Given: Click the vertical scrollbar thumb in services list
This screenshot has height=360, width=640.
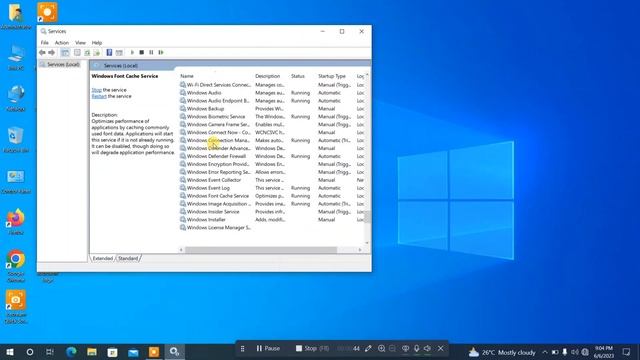Looking at the screenshot, I should 367,217.
